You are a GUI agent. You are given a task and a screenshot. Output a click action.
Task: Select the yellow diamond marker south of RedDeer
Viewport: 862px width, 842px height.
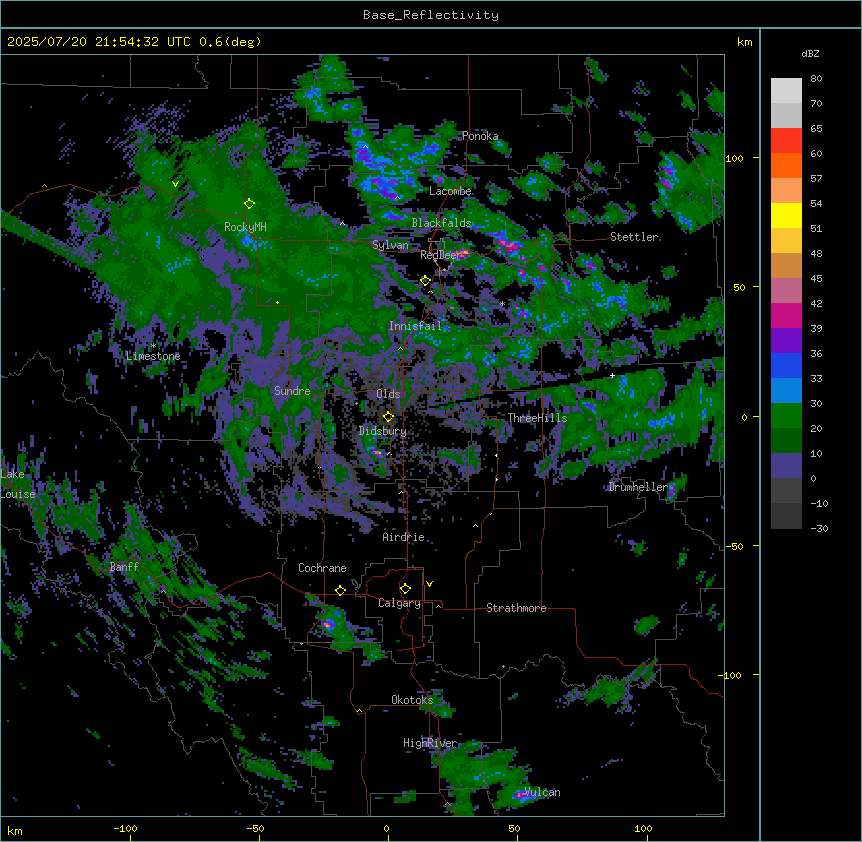[x=425, y=281]
